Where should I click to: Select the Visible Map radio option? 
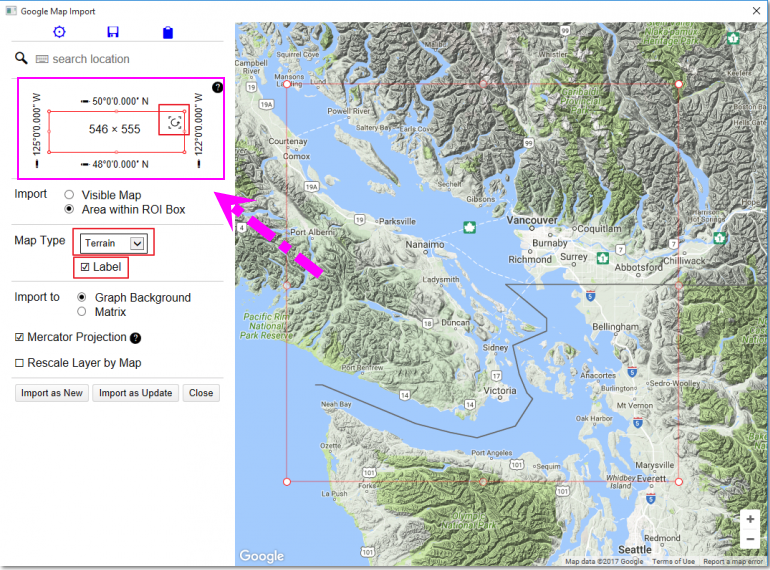pyautogui.click(x=69, y=195)
